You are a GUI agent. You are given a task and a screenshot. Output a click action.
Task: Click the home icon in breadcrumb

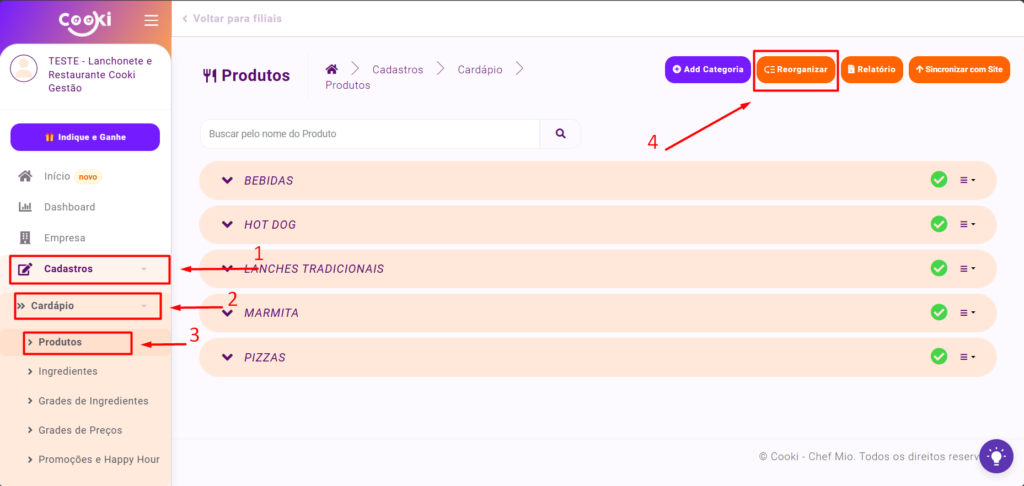(x=332, y=69)
